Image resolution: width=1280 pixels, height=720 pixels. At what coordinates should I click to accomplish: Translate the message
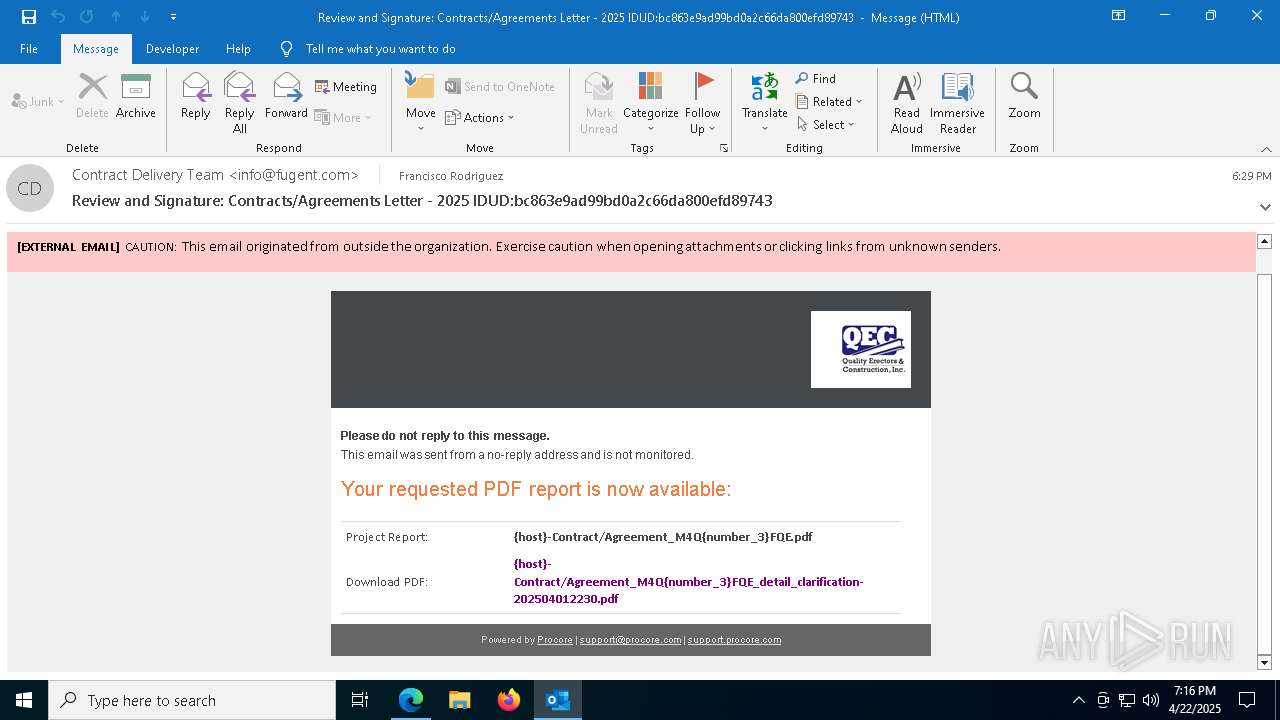(x=765, y=103)
